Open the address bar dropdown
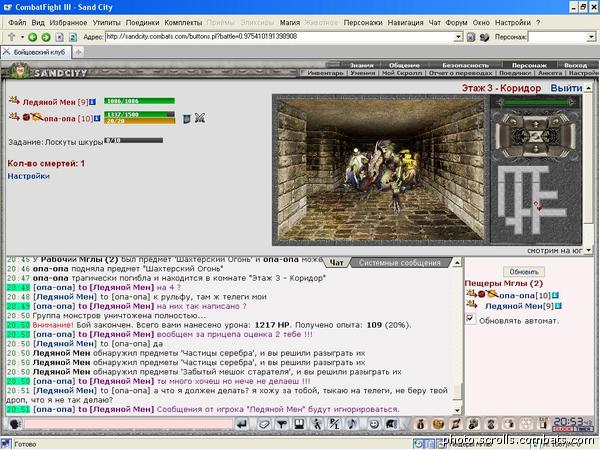 click(458, 37)
